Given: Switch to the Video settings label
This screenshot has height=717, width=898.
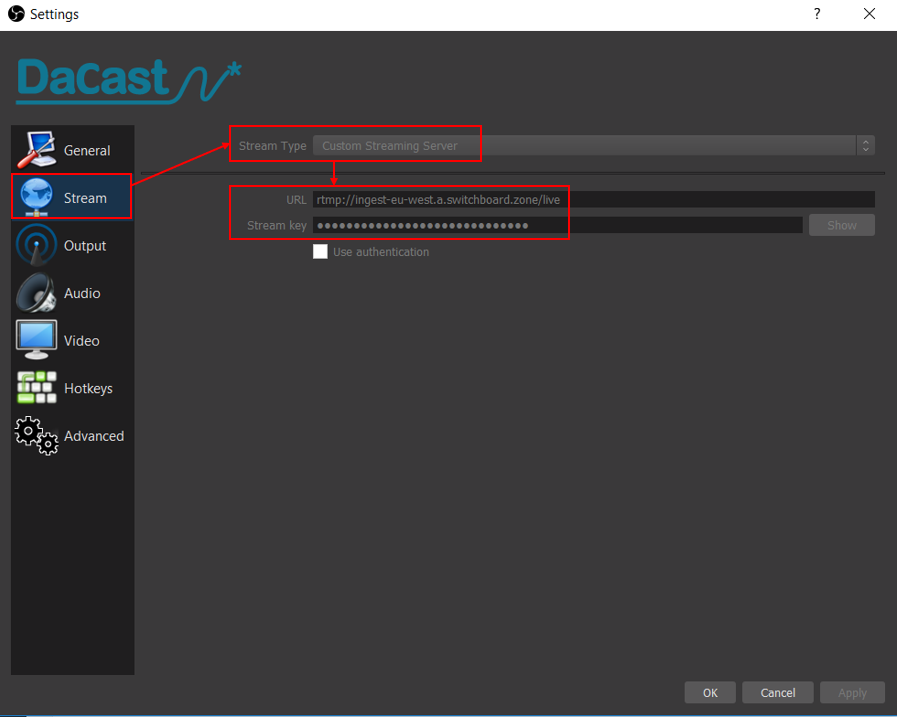Looking at the screenshot, I should 81,341.
